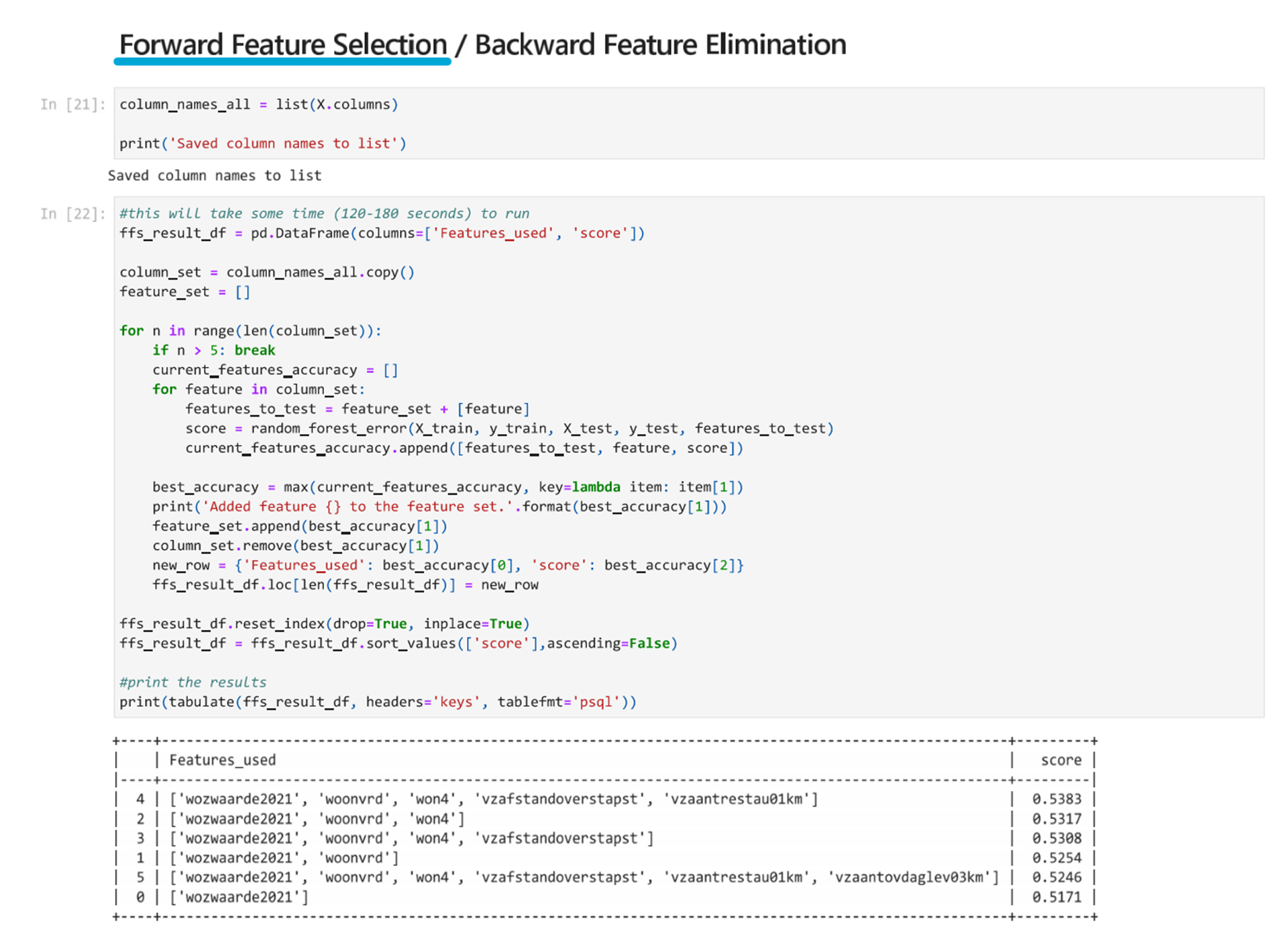Click the print('Saved column names to list') line
Viewport: 1288px width, 930px height.
pos(262,144)
